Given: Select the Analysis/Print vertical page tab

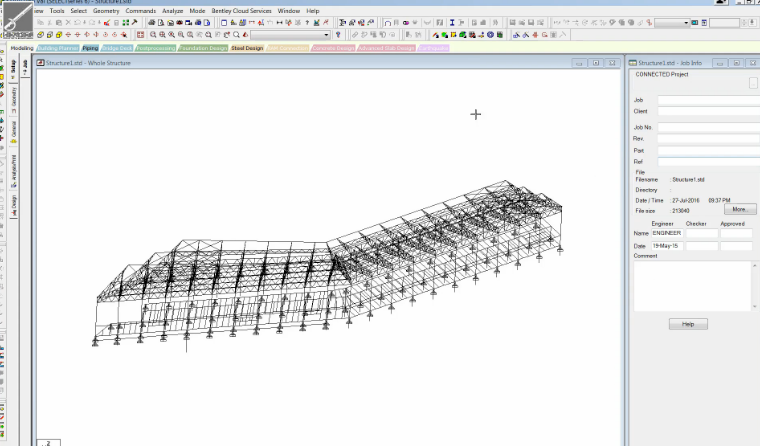Looking at the screenshot, I should [14, 171].
